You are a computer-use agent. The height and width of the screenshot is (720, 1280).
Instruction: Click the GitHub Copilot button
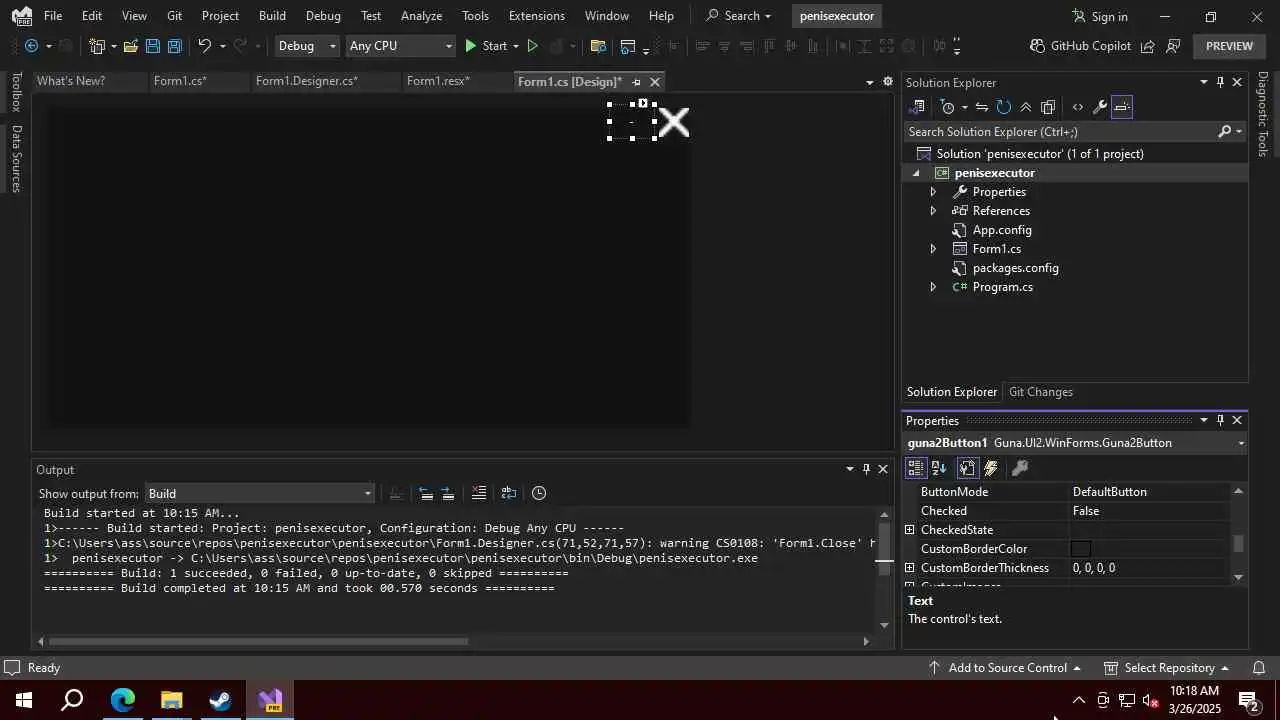point(1080,46)
